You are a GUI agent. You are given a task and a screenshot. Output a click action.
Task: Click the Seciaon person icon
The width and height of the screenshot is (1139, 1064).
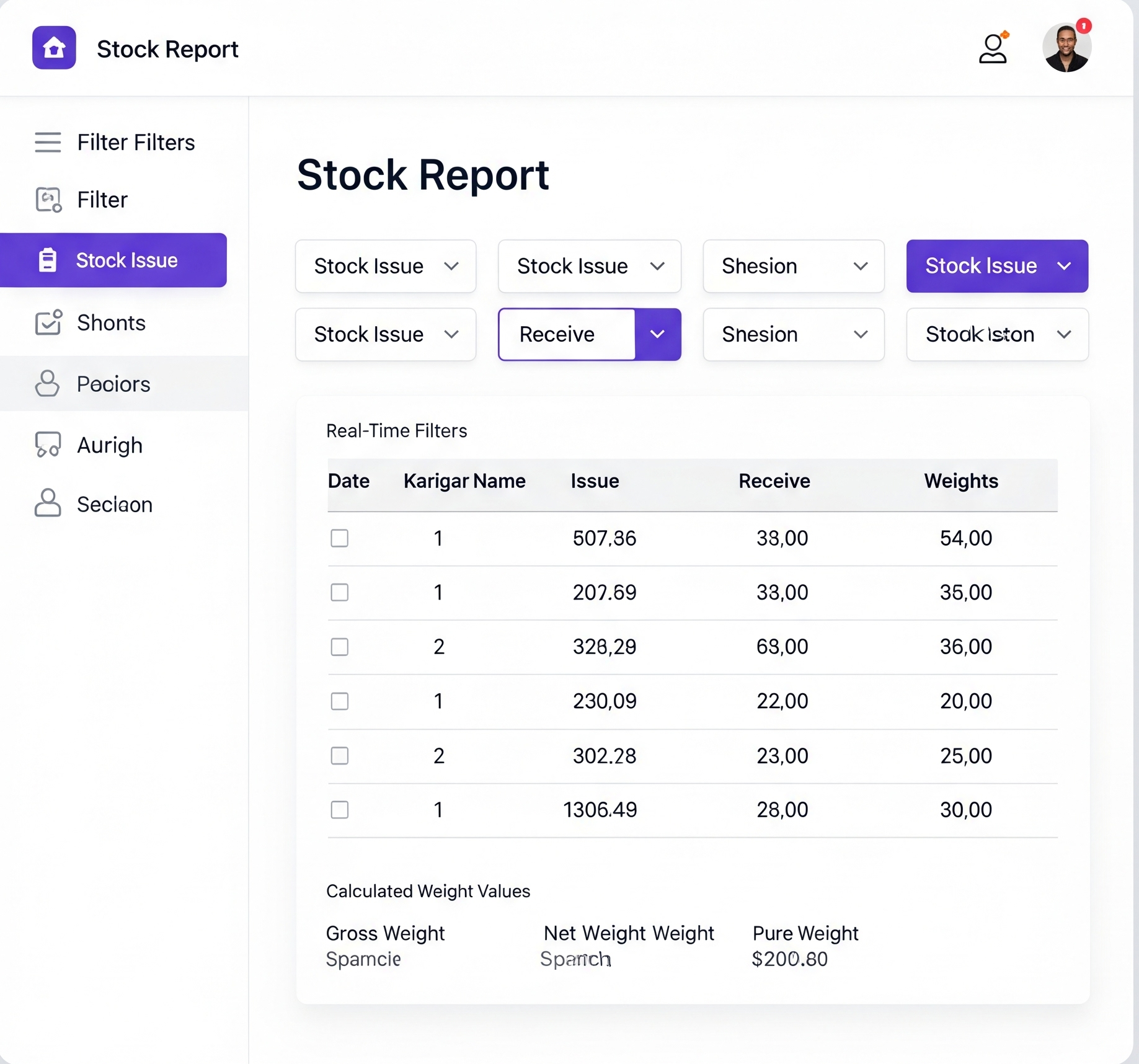(x=48, y=503)
